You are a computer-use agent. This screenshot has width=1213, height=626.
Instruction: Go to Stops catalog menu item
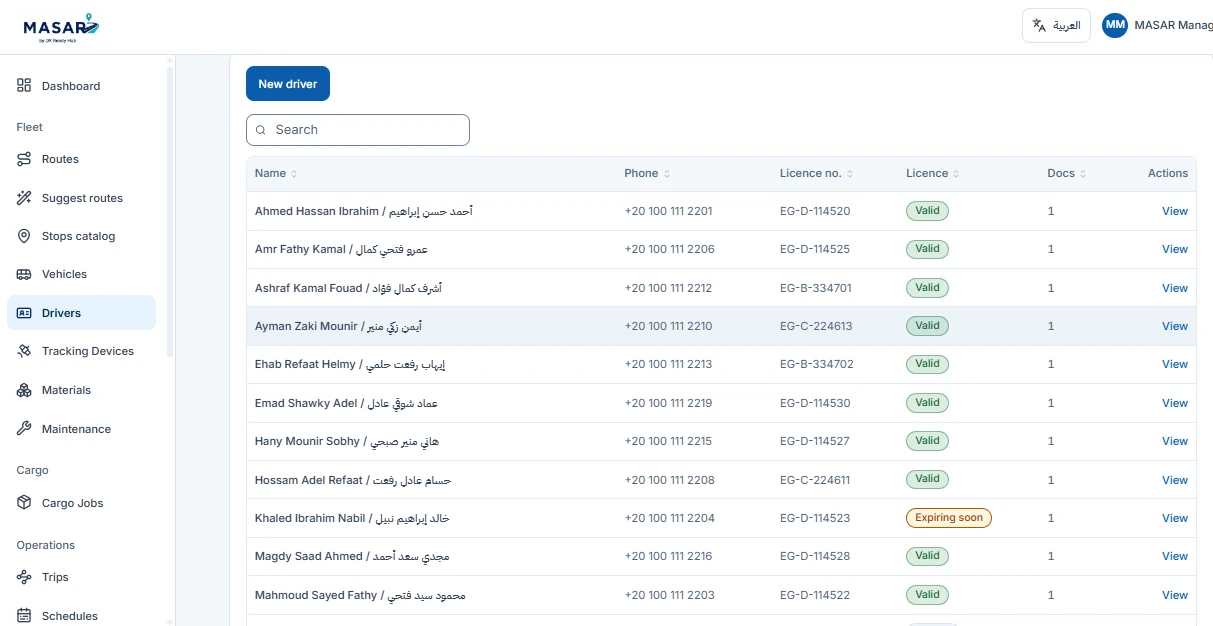point(81,236)
